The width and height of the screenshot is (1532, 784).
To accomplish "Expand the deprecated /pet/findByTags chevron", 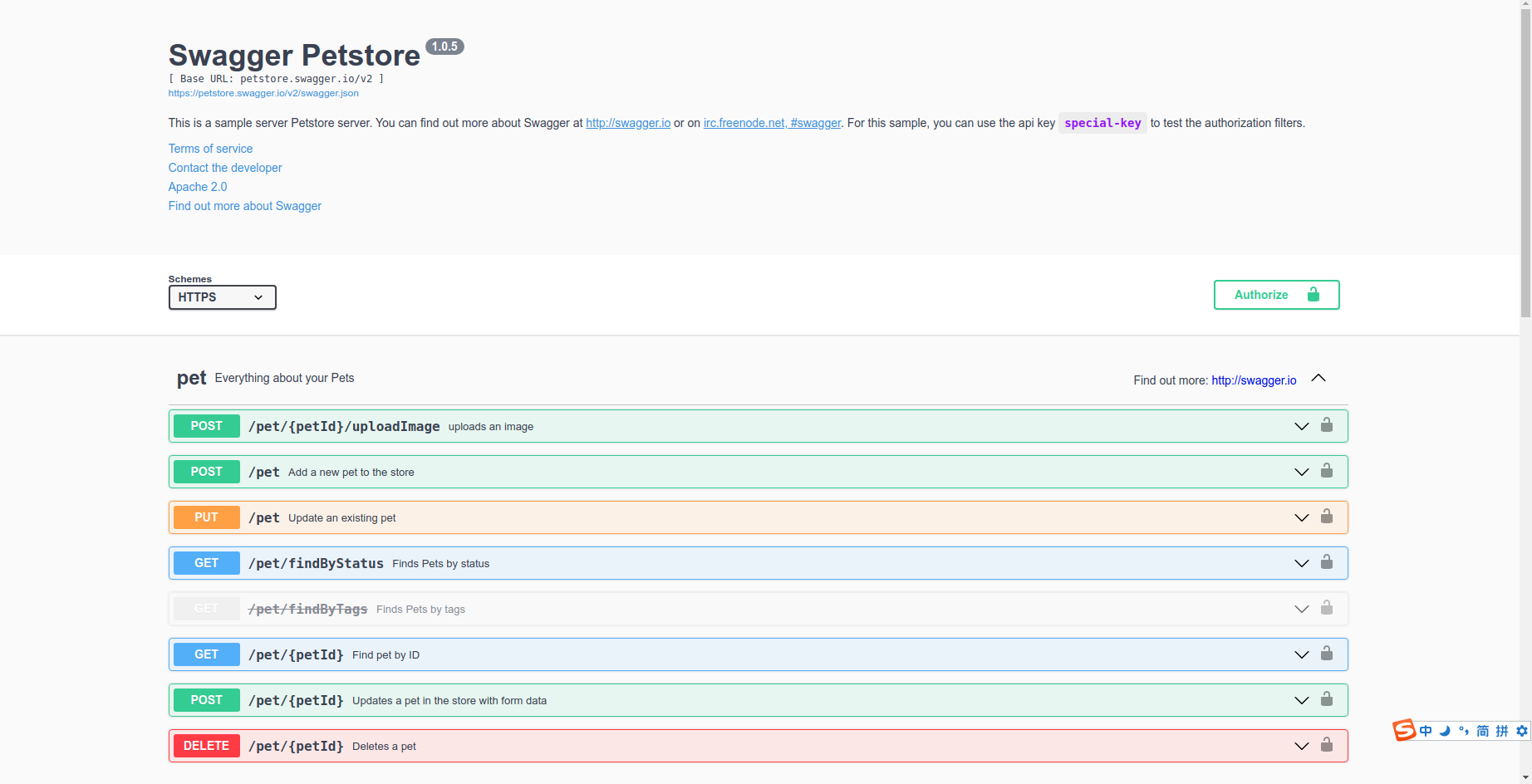I will 1302,610.
